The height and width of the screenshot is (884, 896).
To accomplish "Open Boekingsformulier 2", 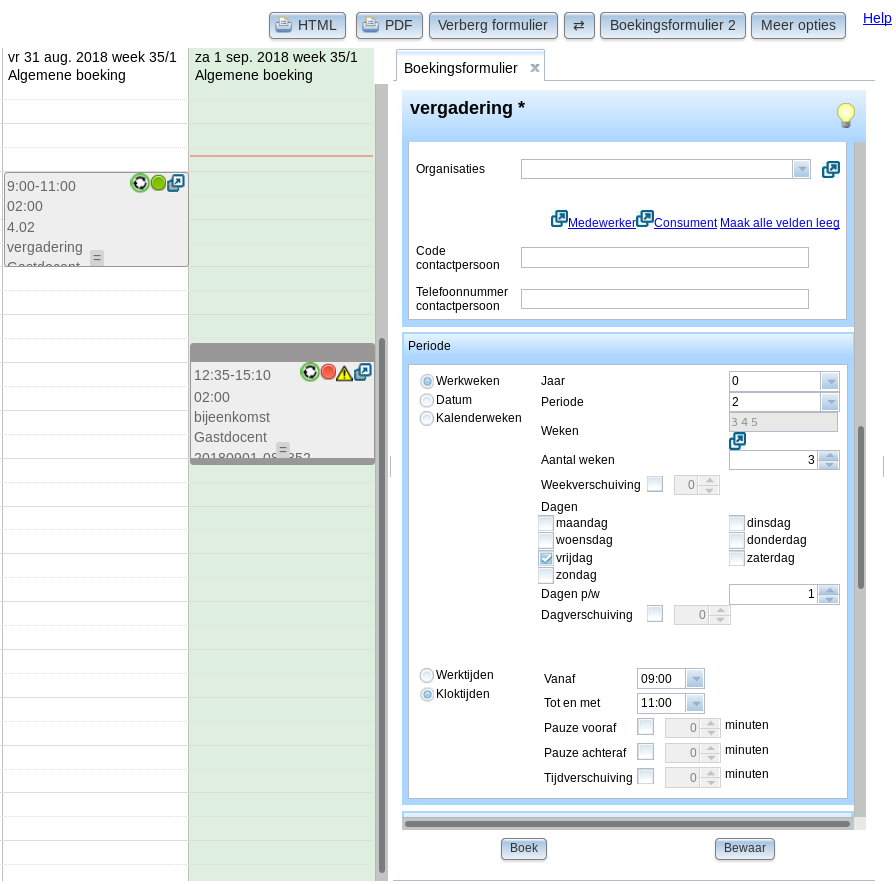I will pyautogui.click(x=673, y=26).
